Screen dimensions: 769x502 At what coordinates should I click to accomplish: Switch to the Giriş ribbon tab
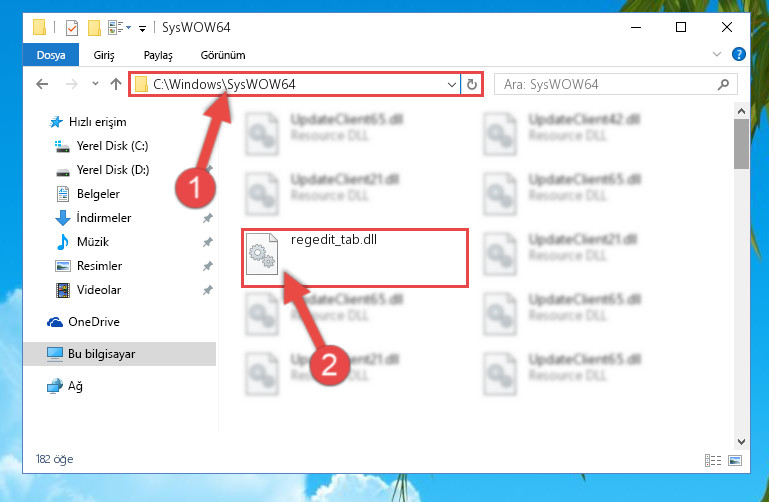click(104, 55)
